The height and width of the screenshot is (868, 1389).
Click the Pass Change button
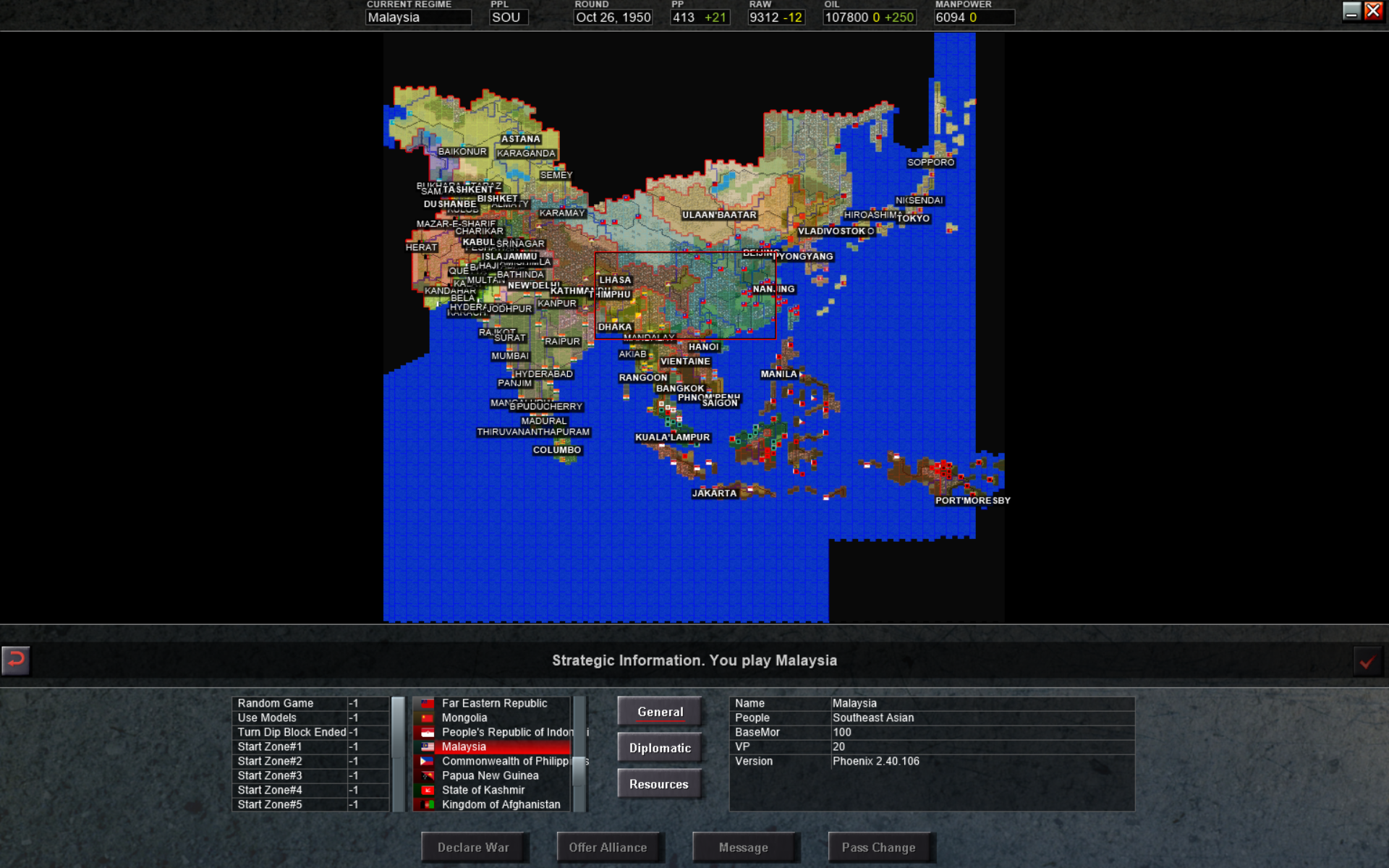pos(879,847)
